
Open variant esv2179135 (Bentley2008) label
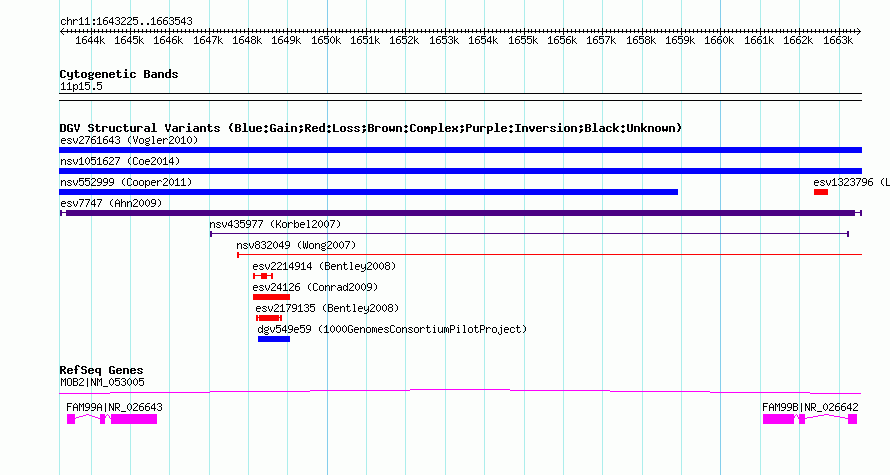tap(327, 308)
